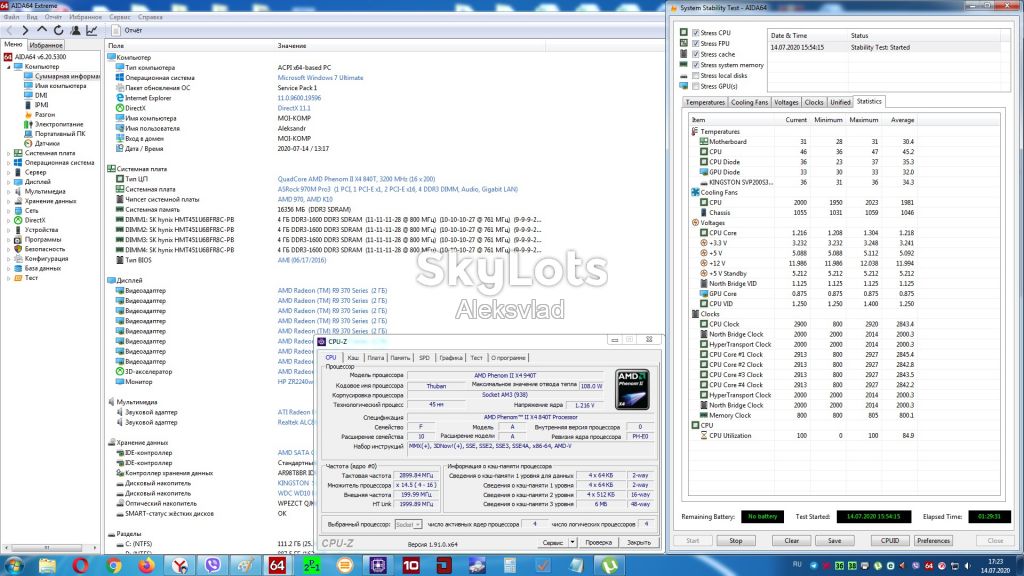Open the Microsoft Windows 7 Ultimate link
Viewport: 1024px width, 576px height.
[x=320, y=78]
